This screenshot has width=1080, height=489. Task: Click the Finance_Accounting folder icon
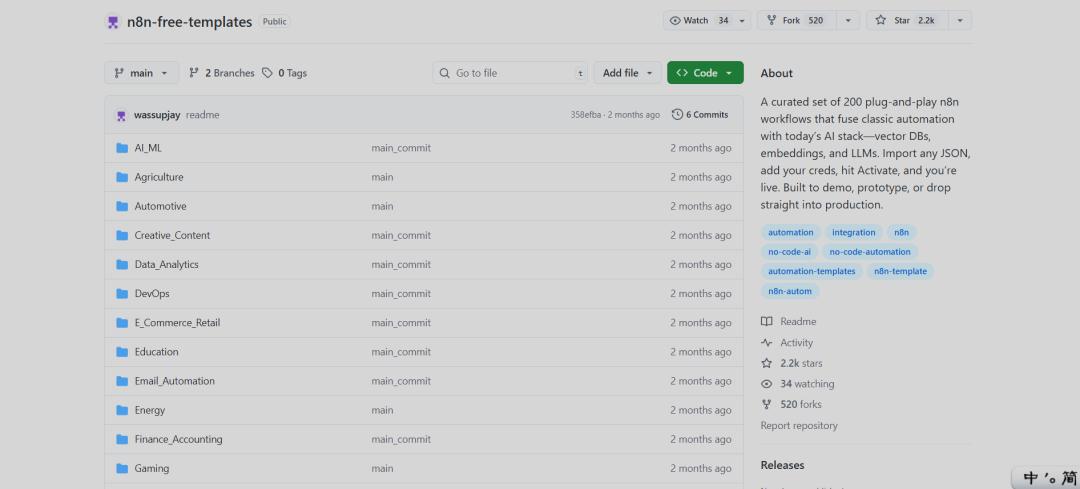click(x=123, y=439)
